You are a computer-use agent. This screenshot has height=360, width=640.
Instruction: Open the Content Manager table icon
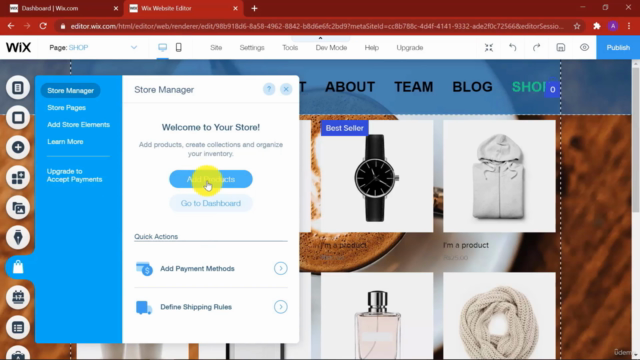18,327
